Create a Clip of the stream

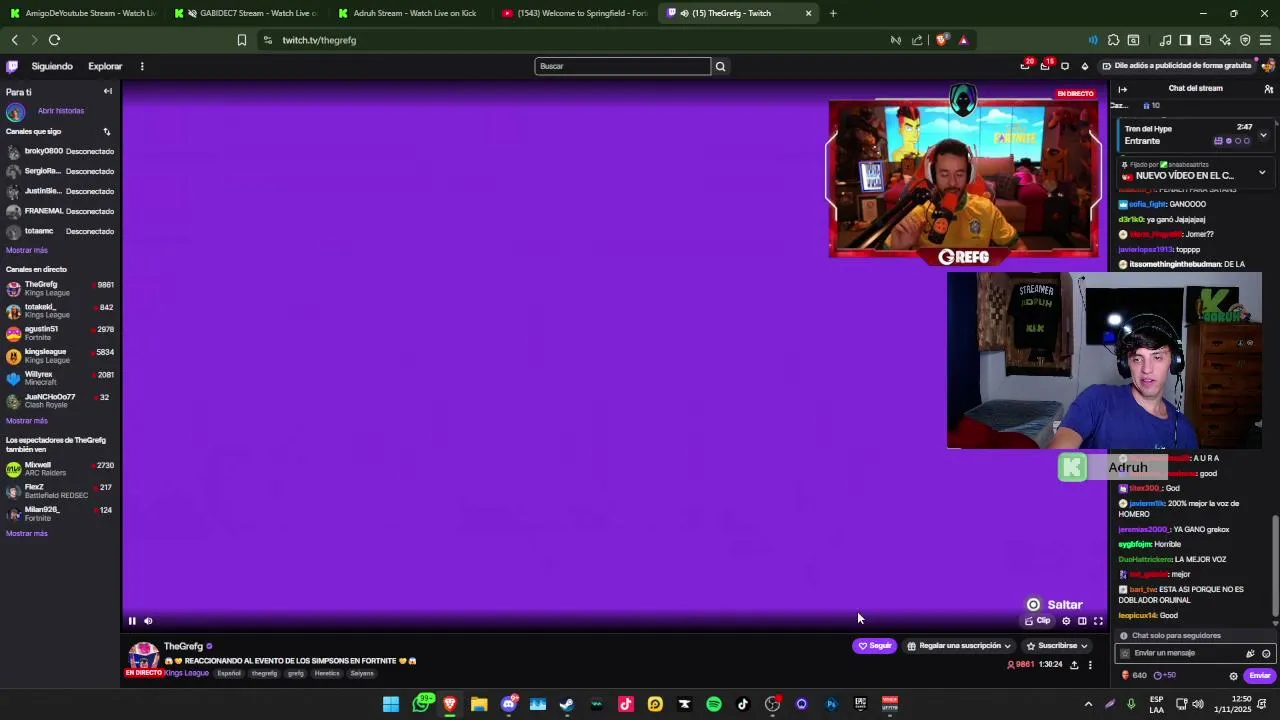pos(1038,621)
